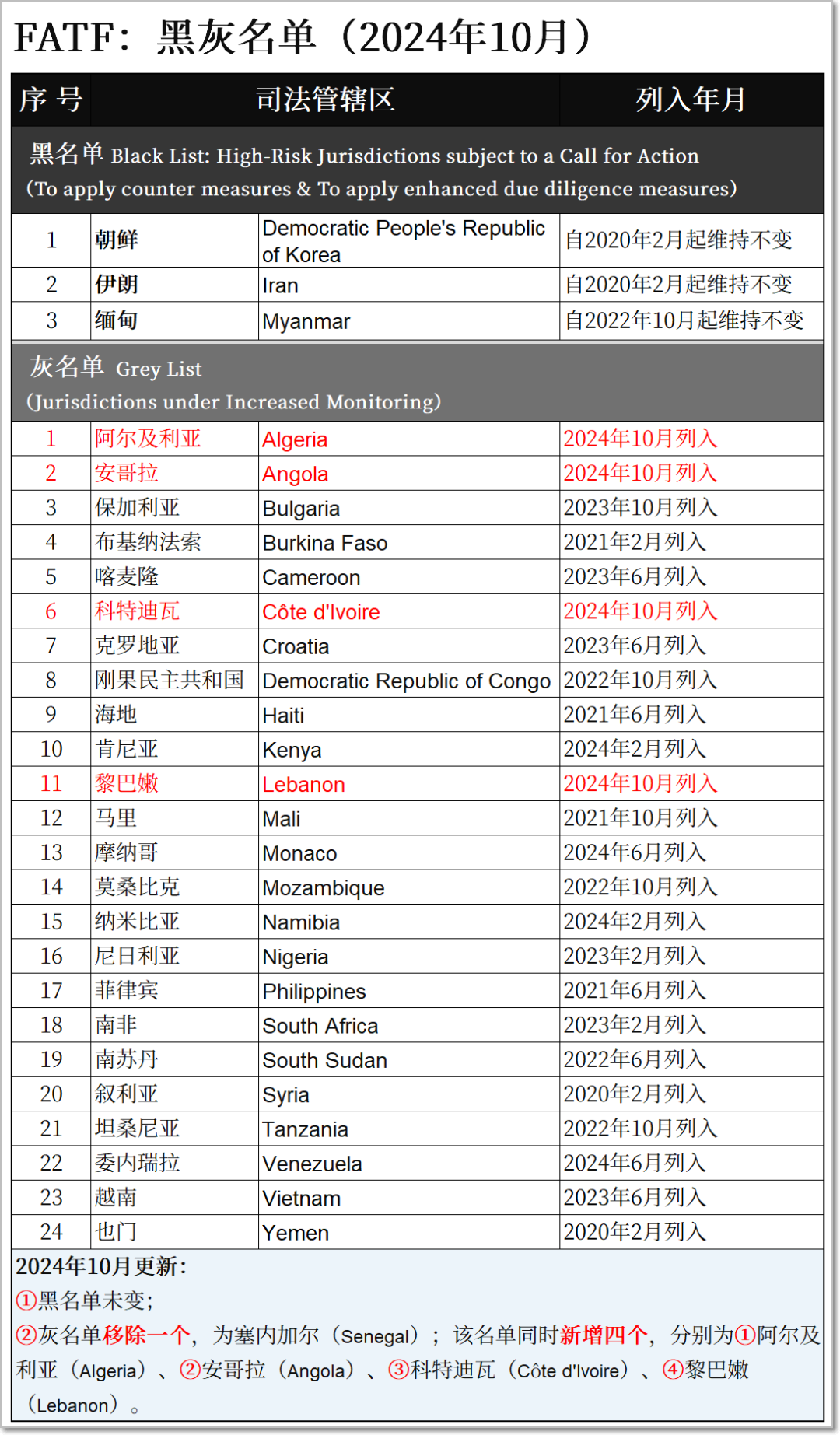This screenshot has width=840, height=1435.
Task: Select the 'Bulgaria' cell
Action: click(409, 508)
